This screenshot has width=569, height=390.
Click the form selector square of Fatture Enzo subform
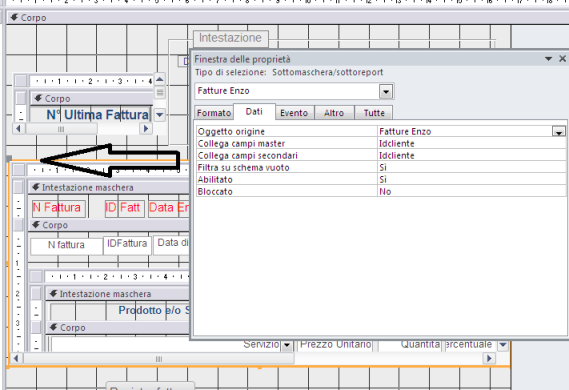[19, 169]
